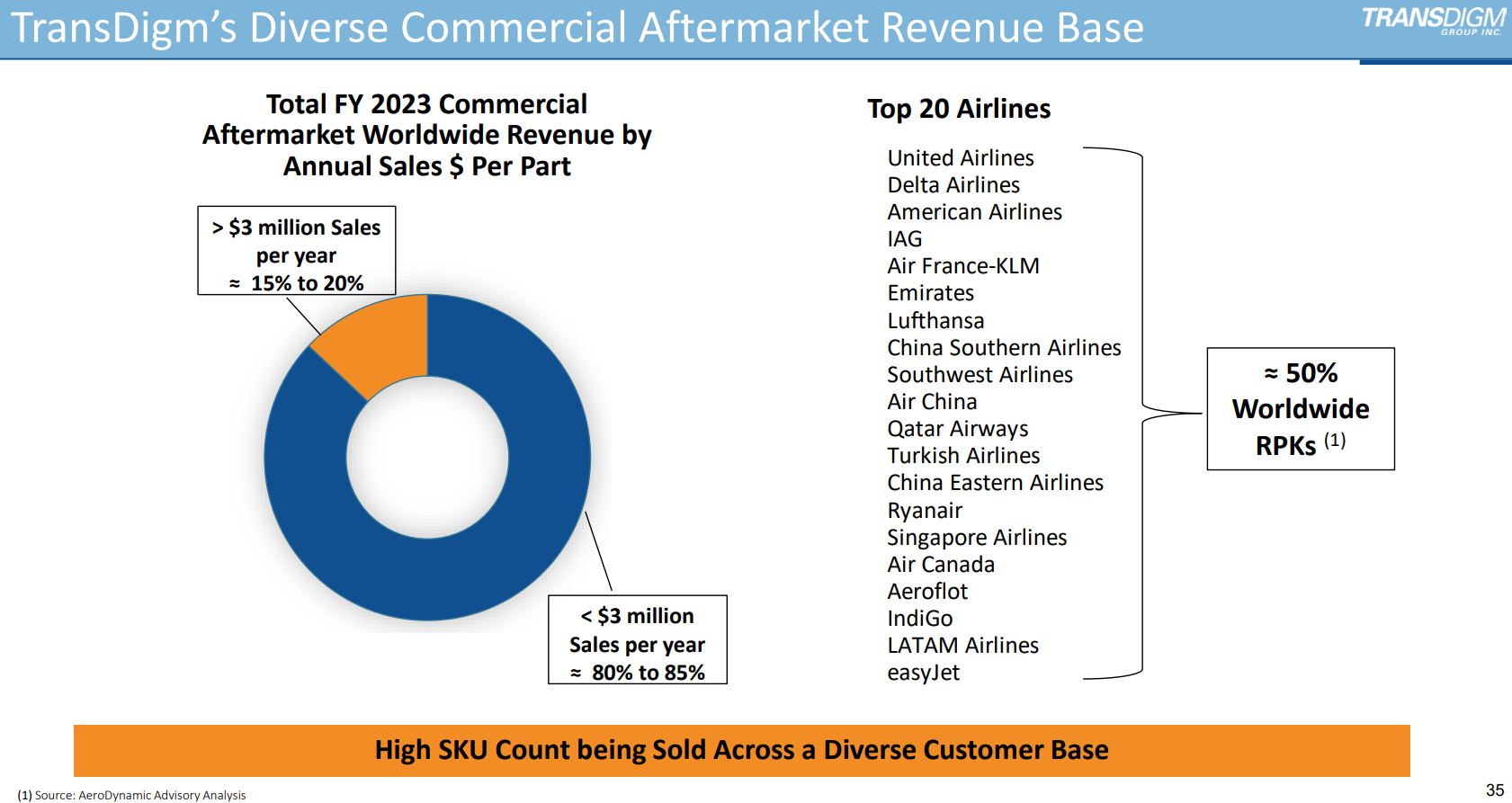
Task: Click the 'Air Canada' list entry
Action: pos(941,565)
